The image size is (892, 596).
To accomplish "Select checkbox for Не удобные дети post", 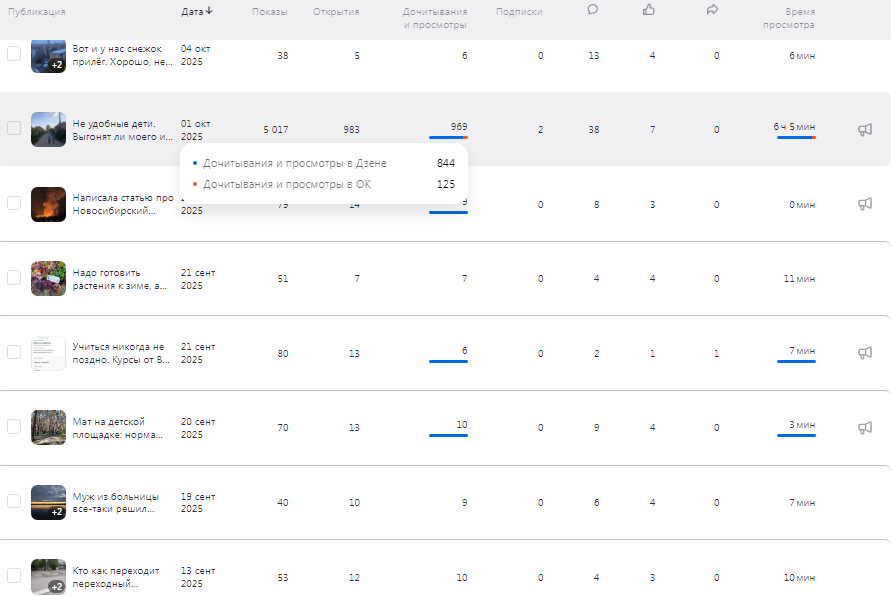I will (14, 128).
